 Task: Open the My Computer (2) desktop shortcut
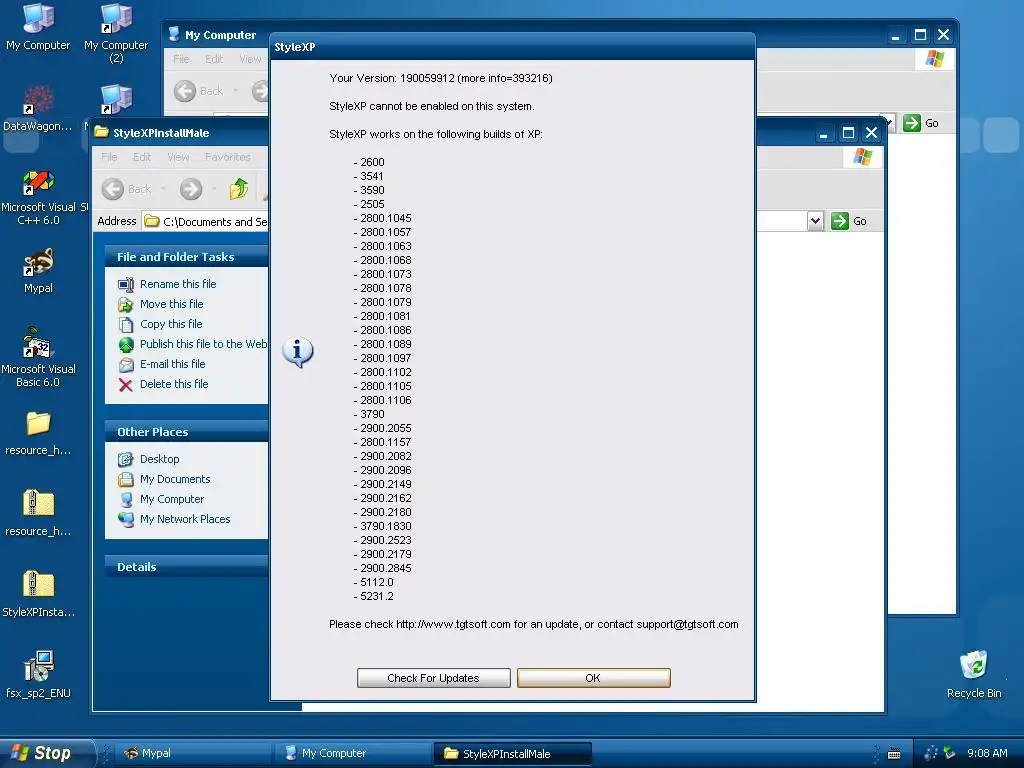pos(116,33)
